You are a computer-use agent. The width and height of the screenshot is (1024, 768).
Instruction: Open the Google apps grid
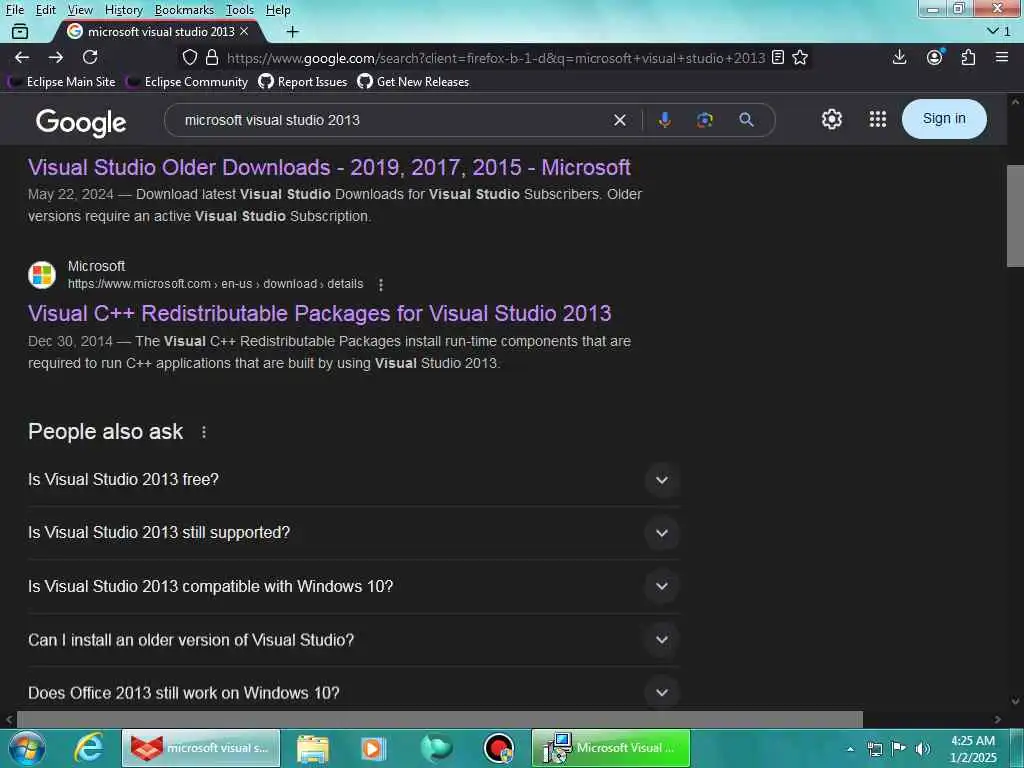tap(878, 119)
